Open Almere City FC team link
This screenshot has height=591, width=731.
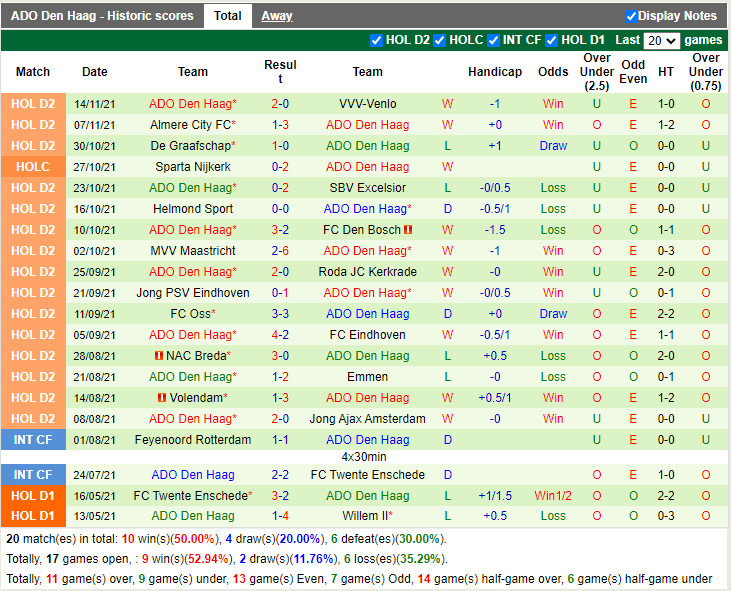[x=193, y=125]
